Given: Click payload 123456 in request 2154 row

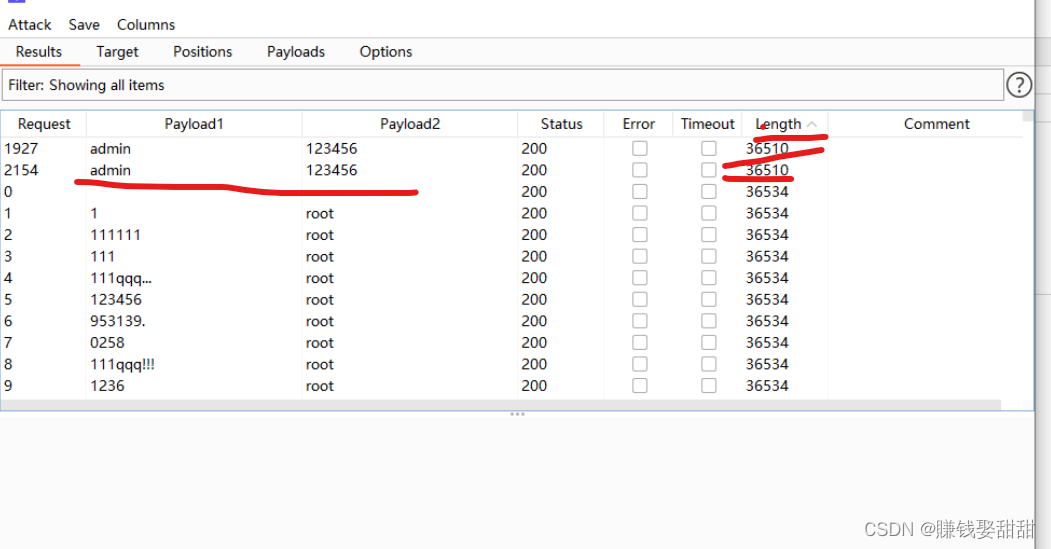Looking at the screenshot, I should (332, 170).
